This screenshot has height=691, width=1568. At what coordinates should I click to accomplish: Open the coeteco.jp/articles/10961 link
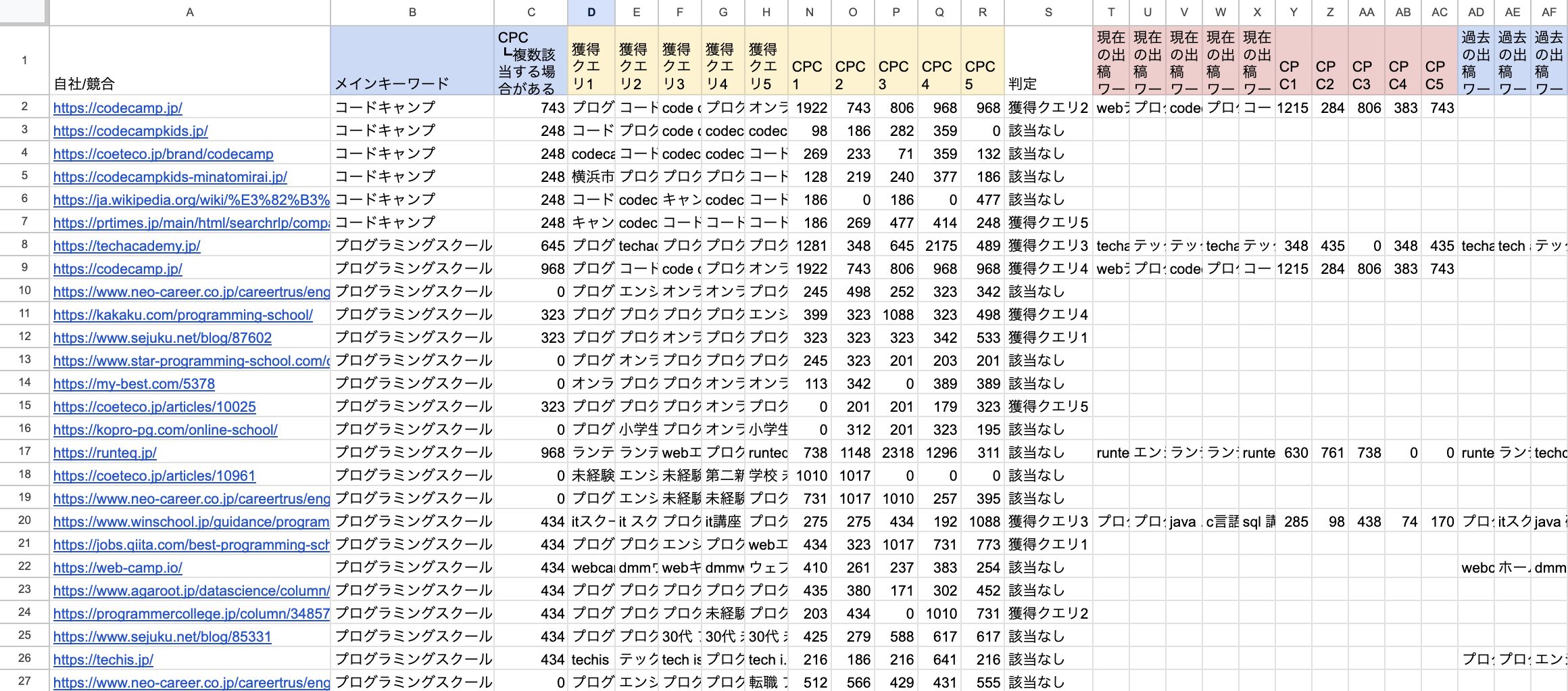[x=154, y=475]
